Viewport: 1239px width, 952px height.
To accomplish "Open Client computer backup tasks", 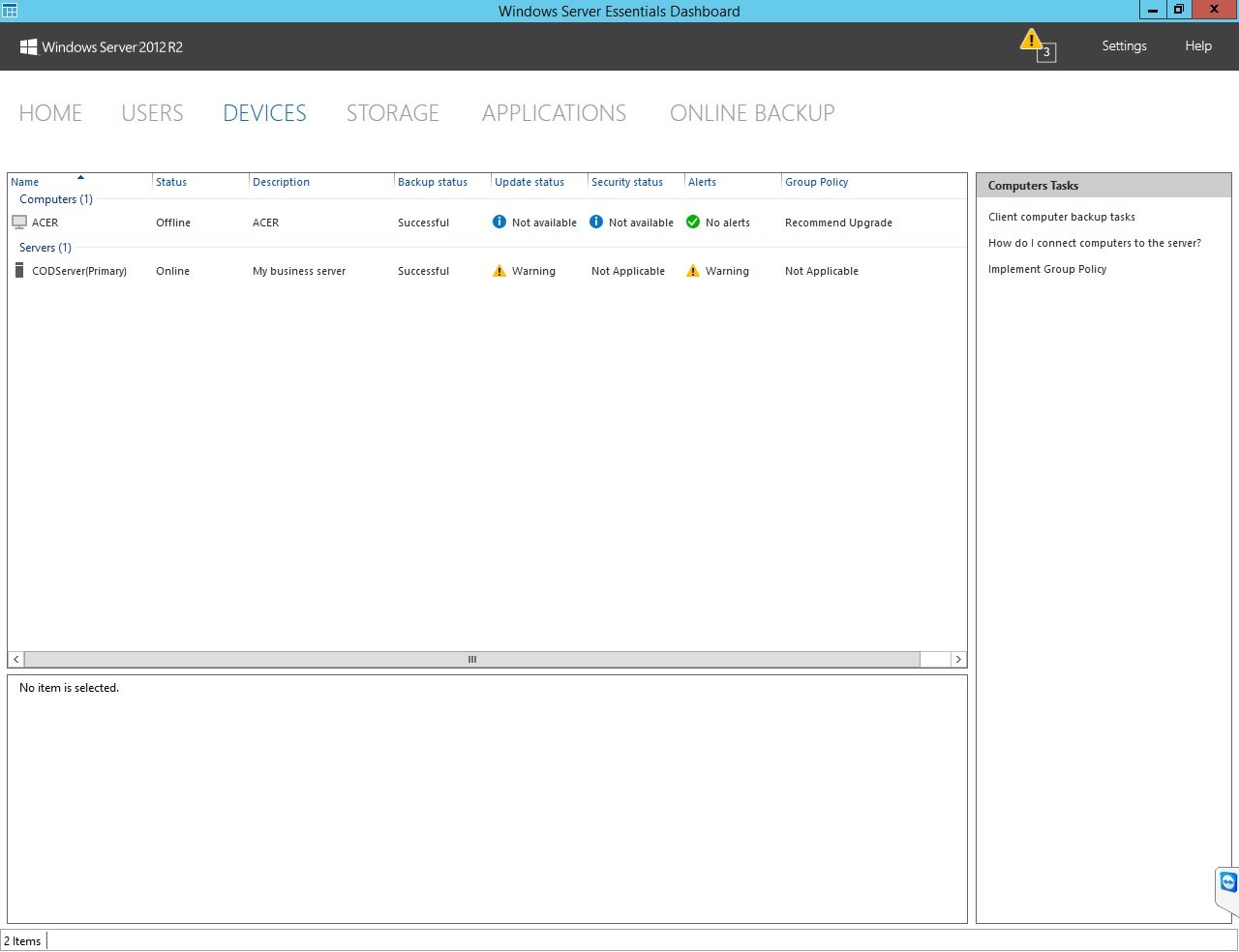I will point(1061,217).
